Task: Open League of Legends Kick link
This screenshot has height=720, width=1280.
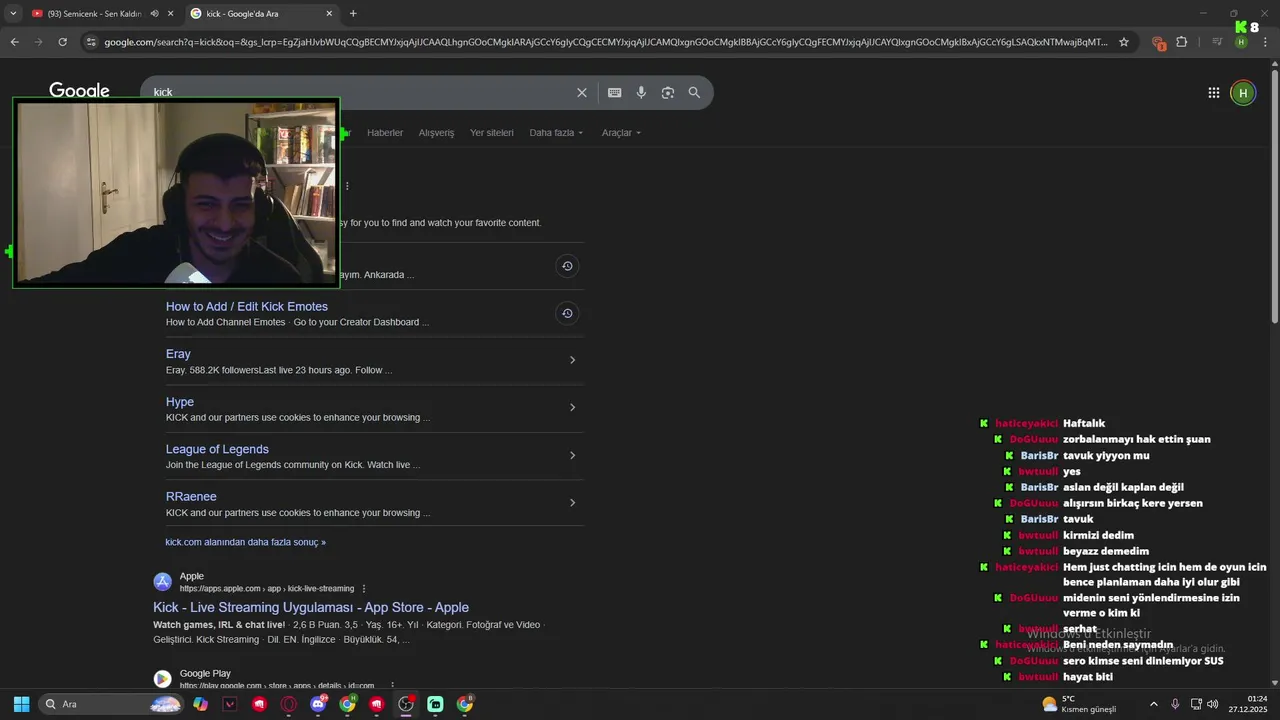Action: [217, 449]
